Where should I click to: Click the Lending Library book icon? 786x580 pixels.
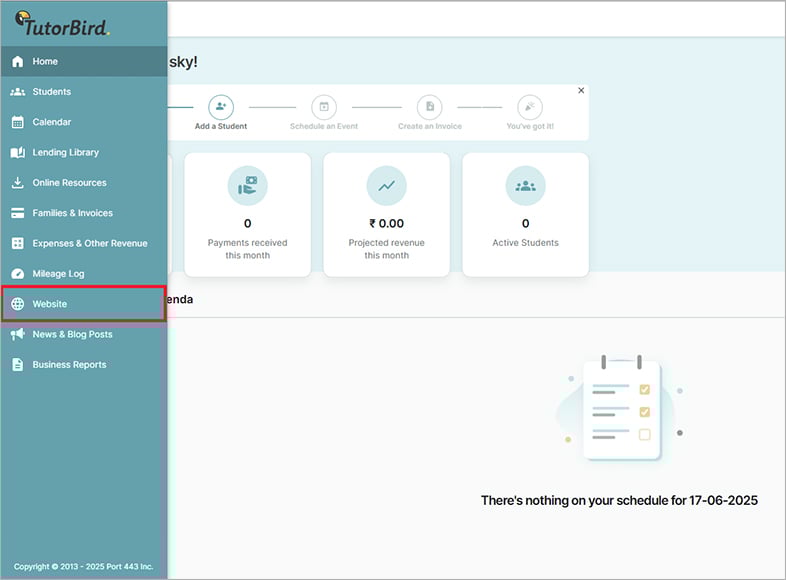pos(18,152)
